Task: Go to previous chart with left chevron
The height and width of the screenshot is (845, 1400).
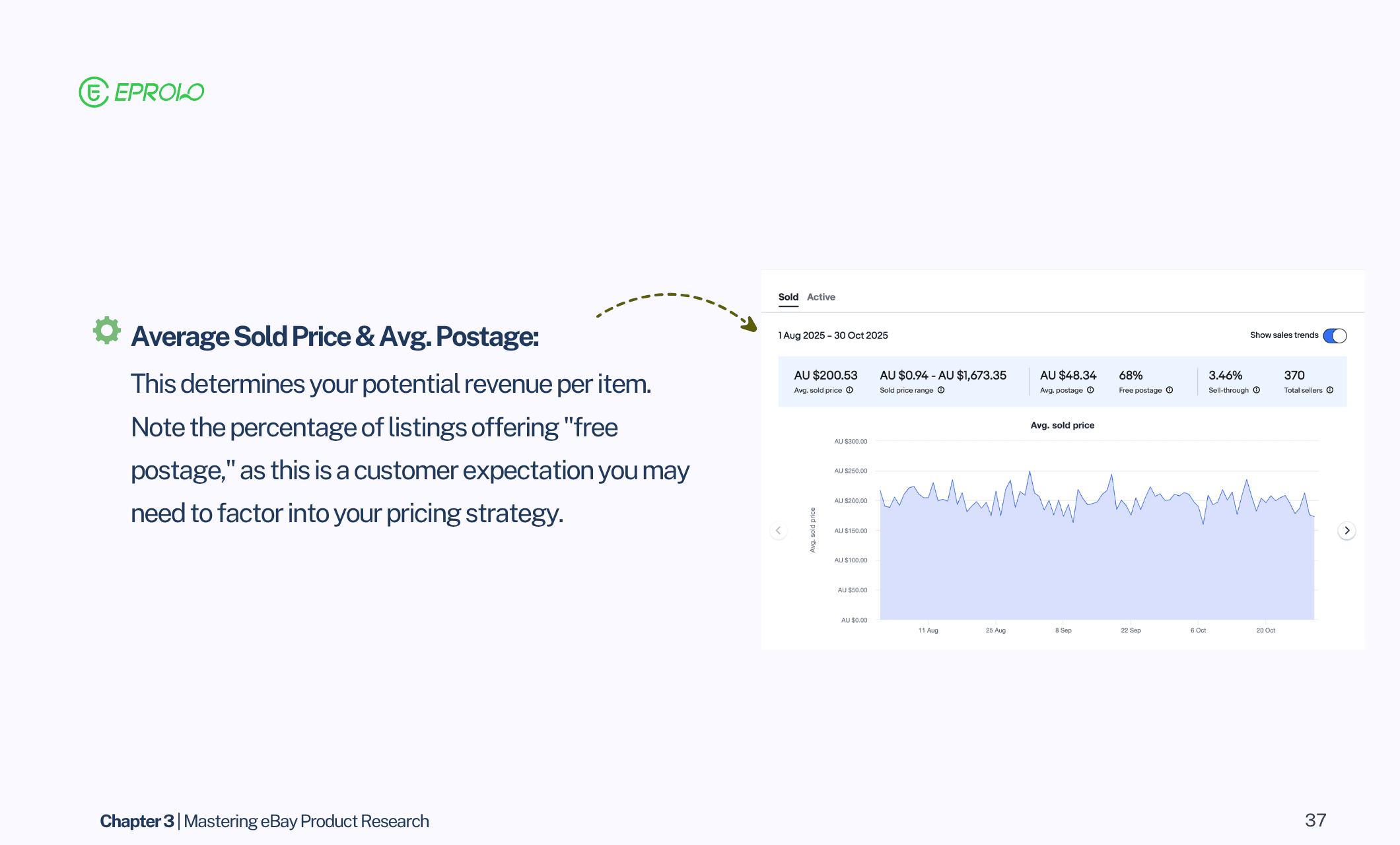Action: coord(779,531)
